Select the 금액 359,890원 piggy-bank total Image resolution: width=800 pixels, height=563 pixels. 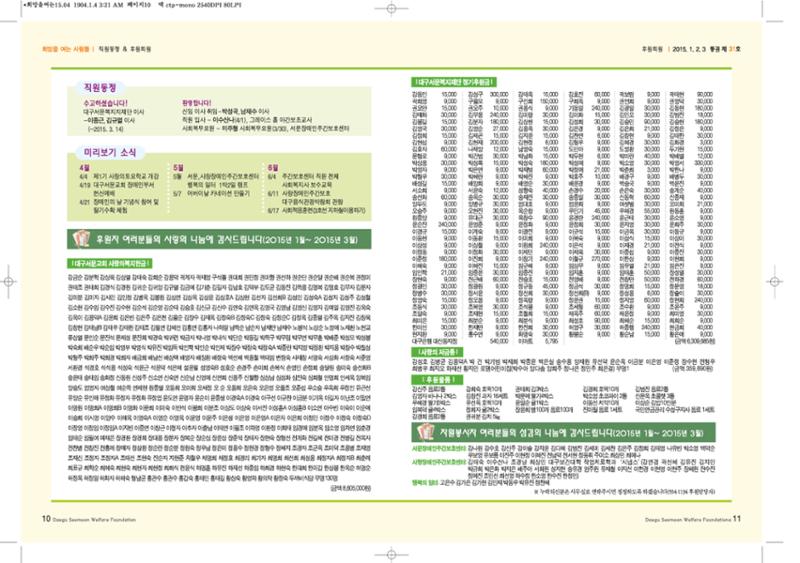coord(693,368)
